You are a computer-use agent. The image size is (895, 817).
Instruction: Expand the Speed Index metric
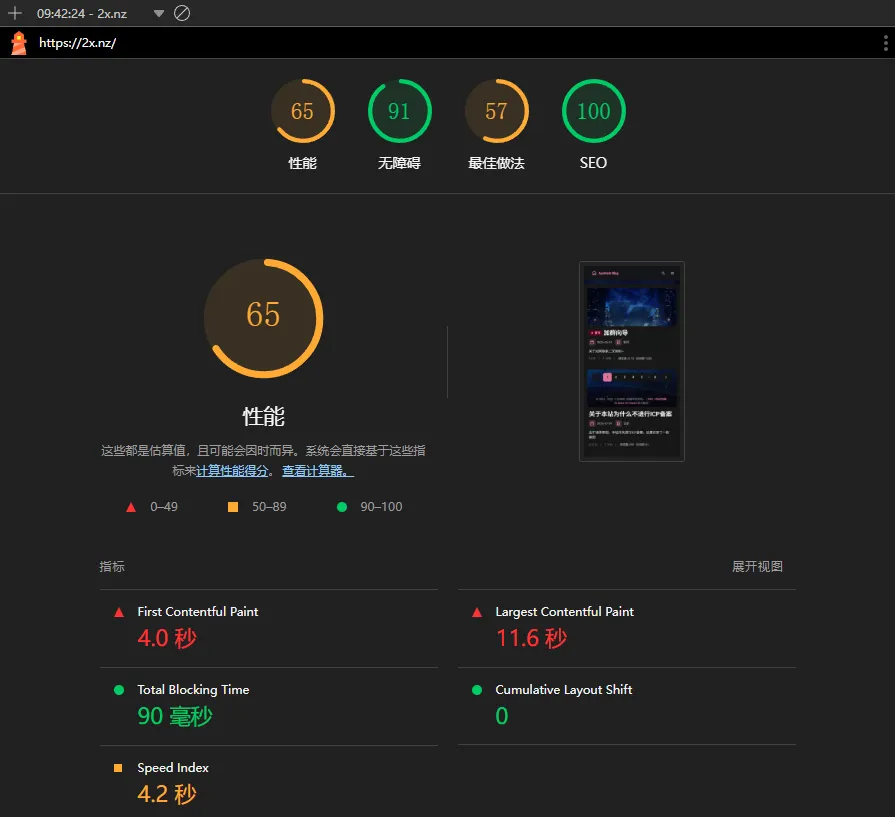pos(173,768)
